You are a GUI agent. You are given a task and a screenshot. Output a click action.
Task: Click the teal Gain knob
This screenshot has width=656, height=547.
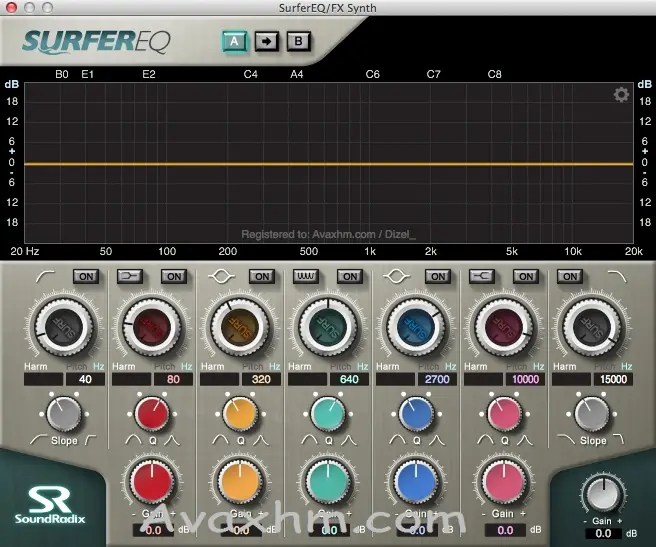click(x=328, y=482)
